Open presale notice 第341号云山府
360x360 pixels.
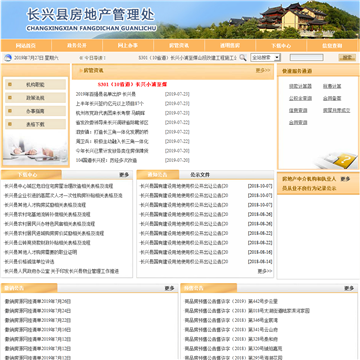pos(231,330)
